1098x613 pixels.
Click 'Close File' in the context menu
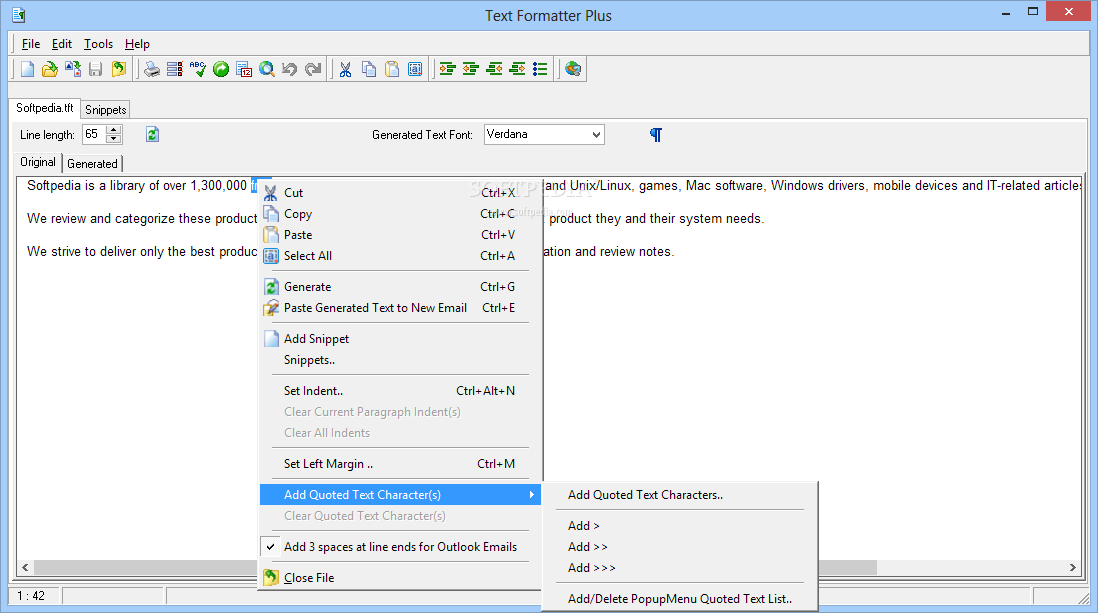click(x=309, y=578)
